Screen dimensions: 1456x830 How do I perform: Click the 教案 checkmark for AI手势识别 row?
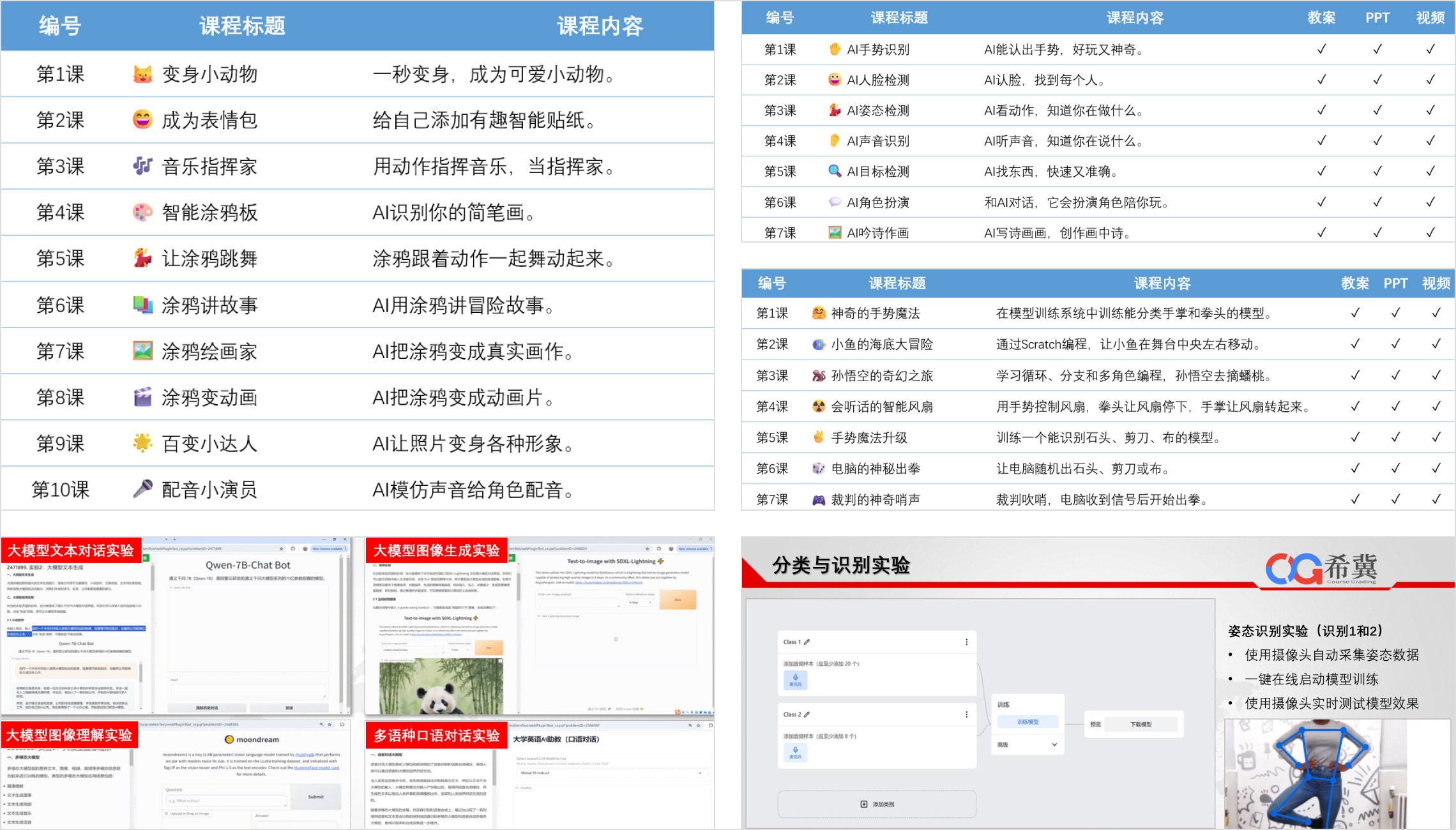point(1321,49)
